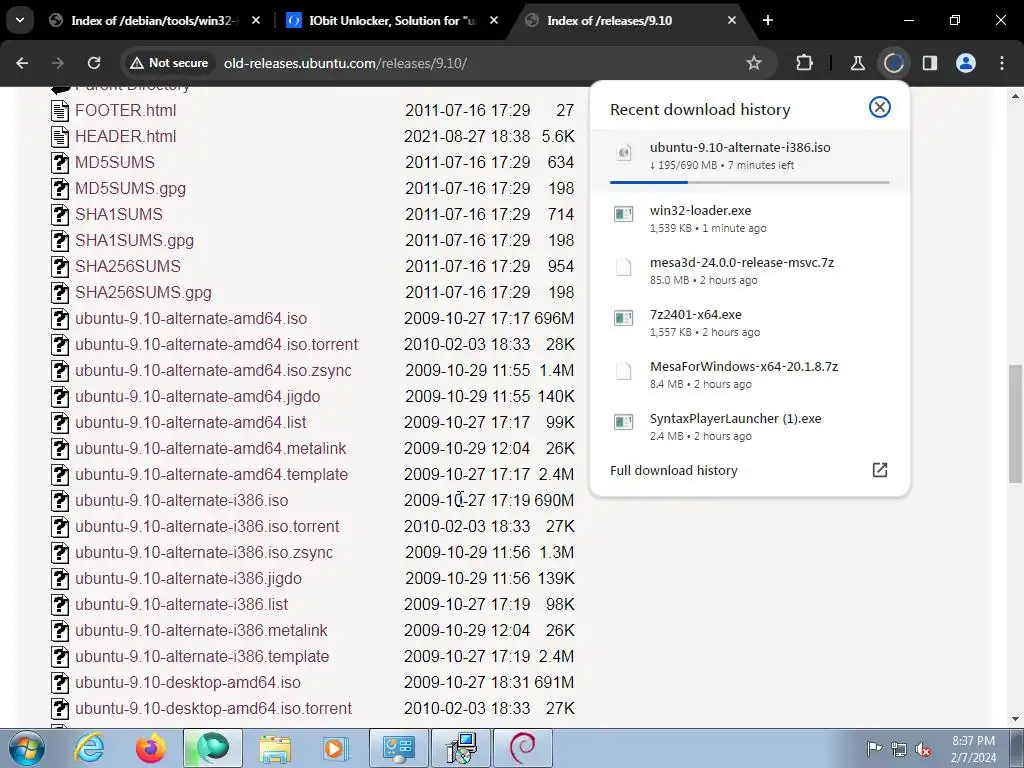Launch Internet Explorer from taskbar
The image size is (1024, 768).
pyautogui.click(x=89, y=748)
